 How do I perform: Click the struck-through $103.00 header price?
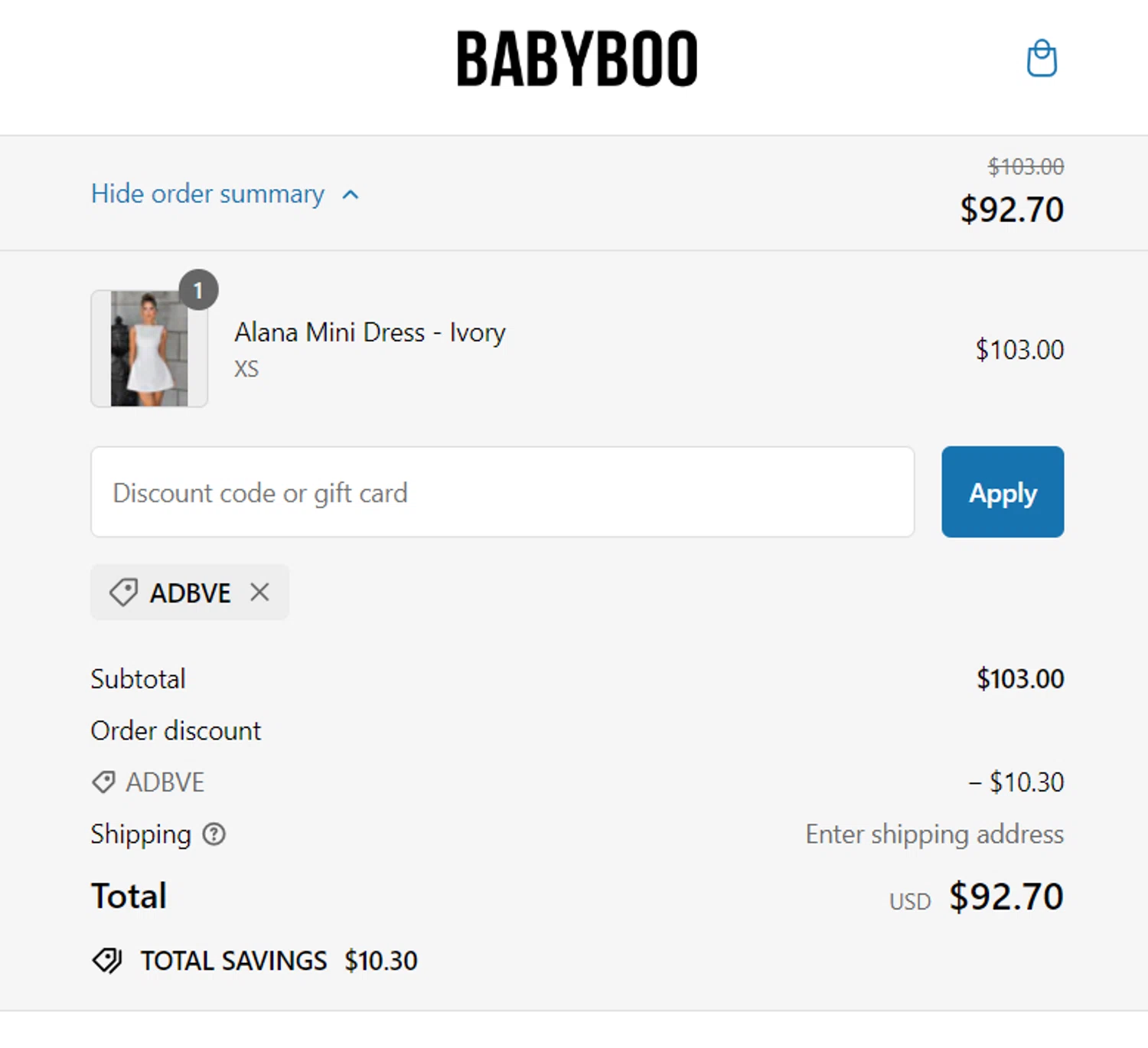[x=1026, y=166]
